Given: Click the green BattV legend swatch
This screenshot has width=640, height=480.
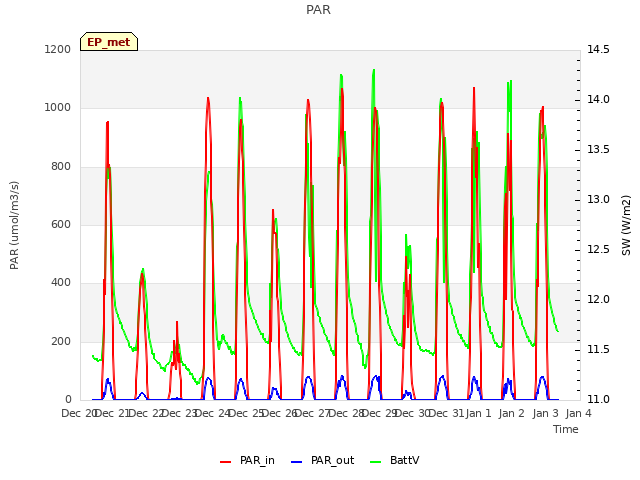Looking at the screenshot, I should [x=376, y=462].
